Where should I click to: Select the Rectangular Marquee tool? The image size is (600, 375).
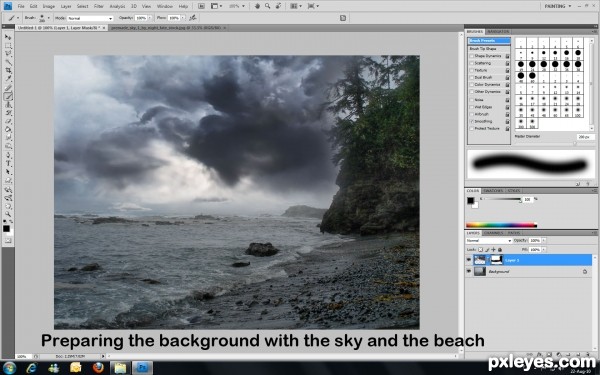(x=8, y=46)
